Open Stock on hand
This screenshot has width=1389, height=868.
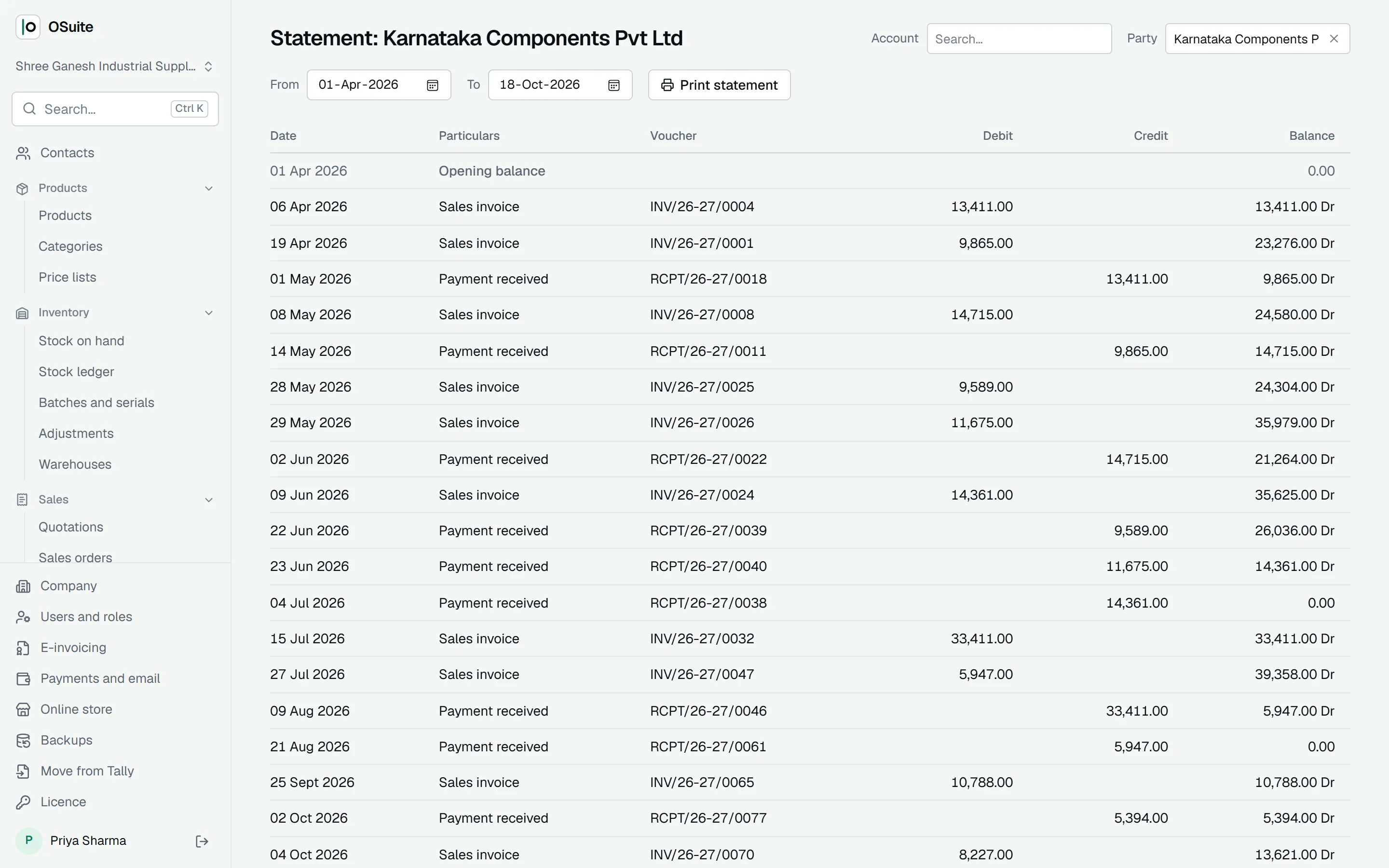coord(82,341)
